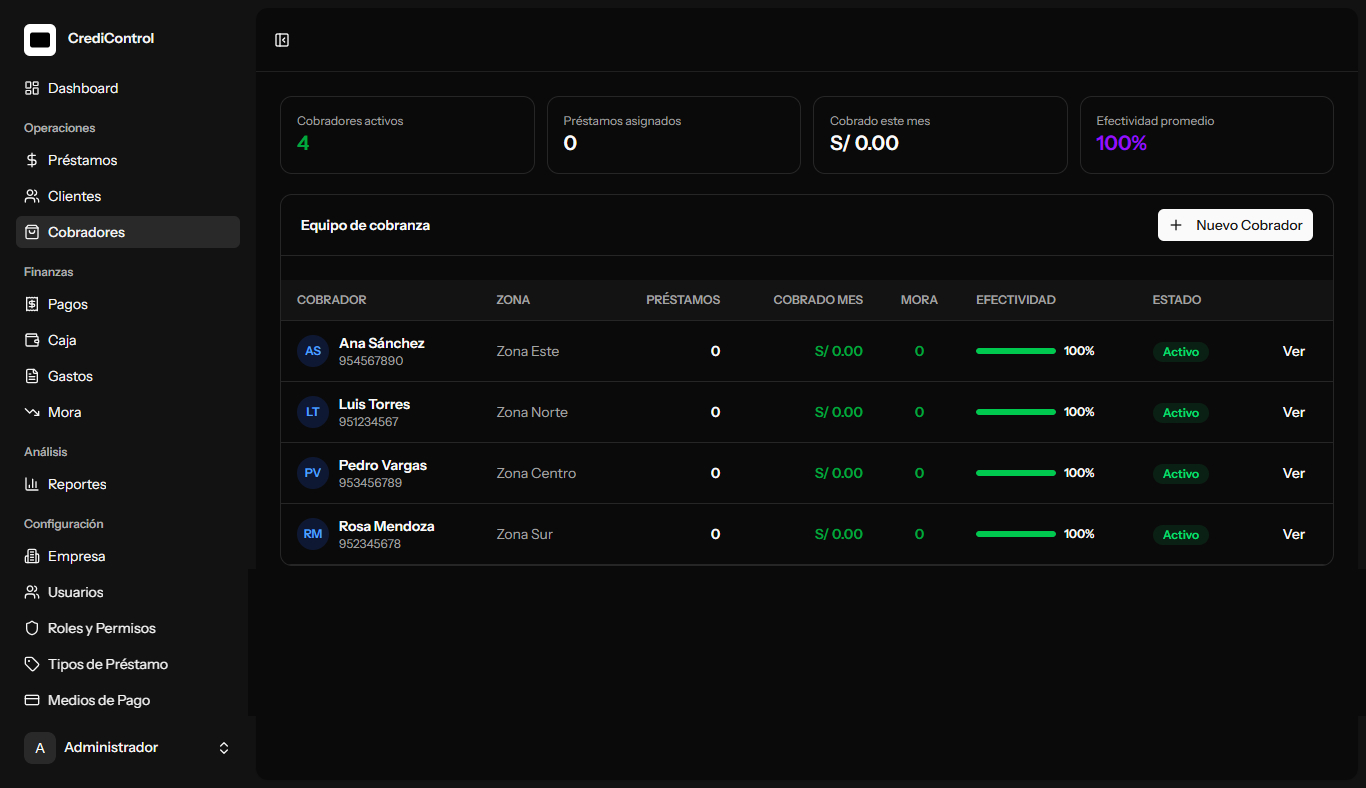Click the Nuevo Cobrador button
This screenshot has width=1366, height=788.
pos(1235,225)
